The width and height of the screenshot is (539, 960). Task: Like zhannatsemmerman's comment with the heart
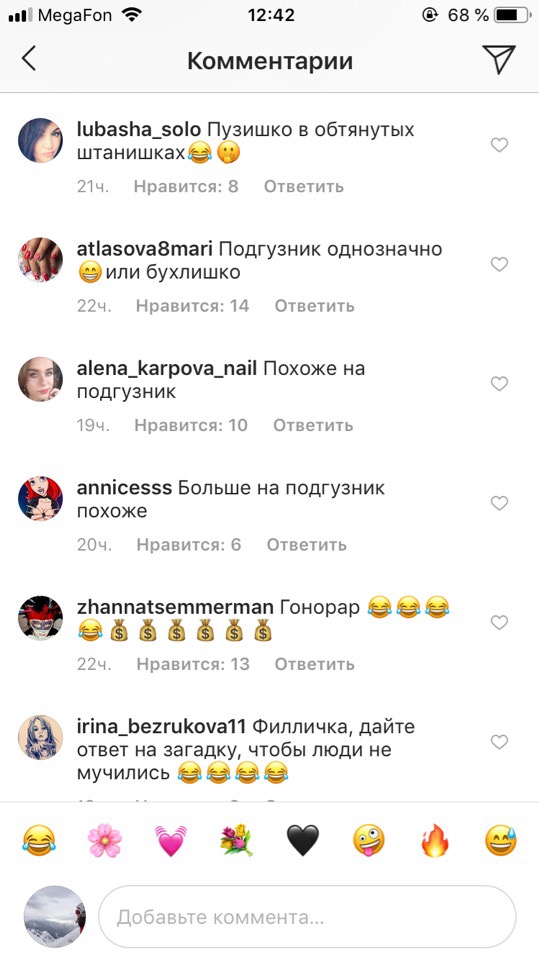(500, 623)
